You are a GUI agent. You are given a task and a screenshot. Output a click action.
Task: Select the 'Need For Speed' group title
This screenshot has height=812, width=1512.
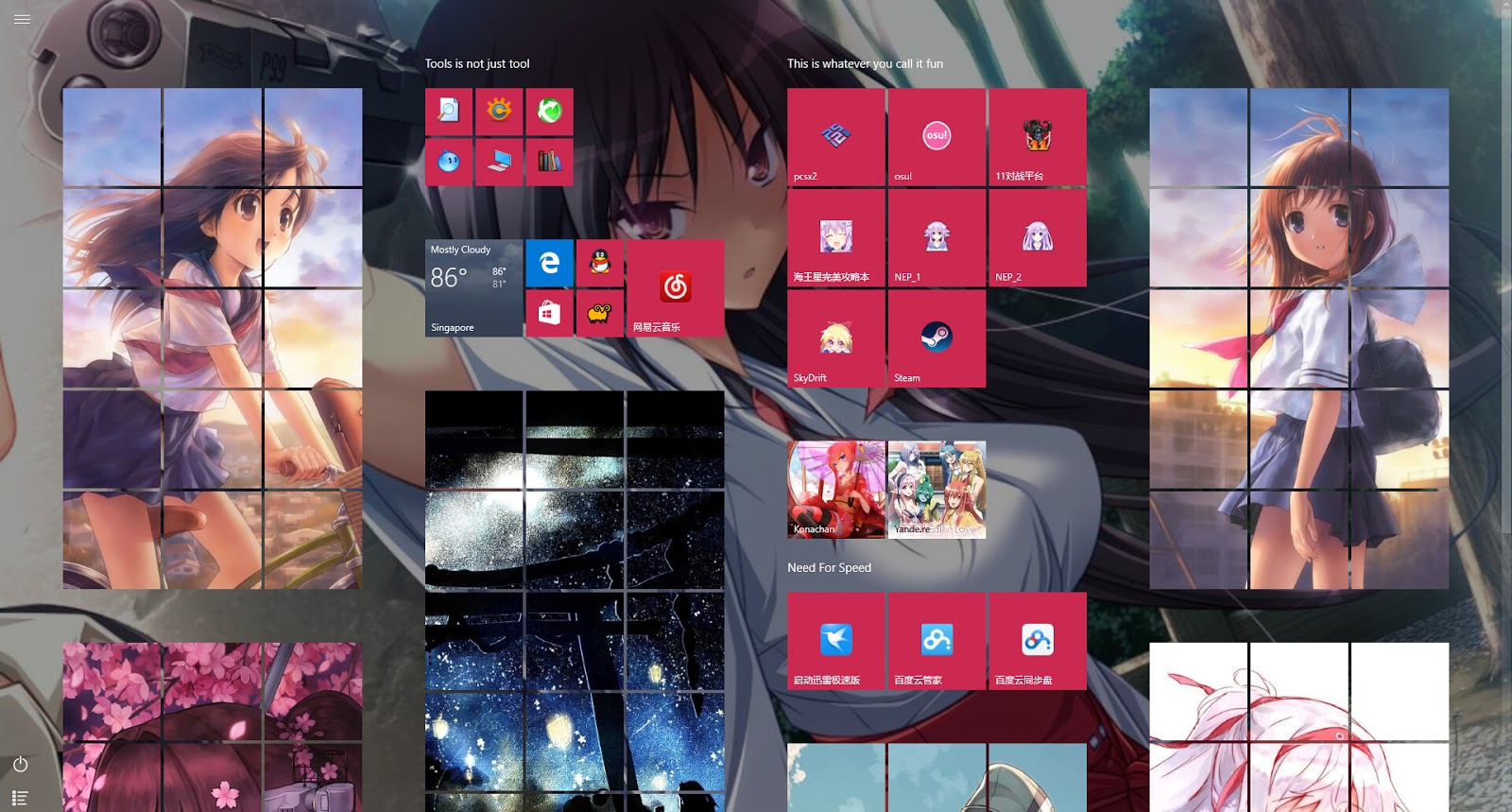tap(830, 567)
